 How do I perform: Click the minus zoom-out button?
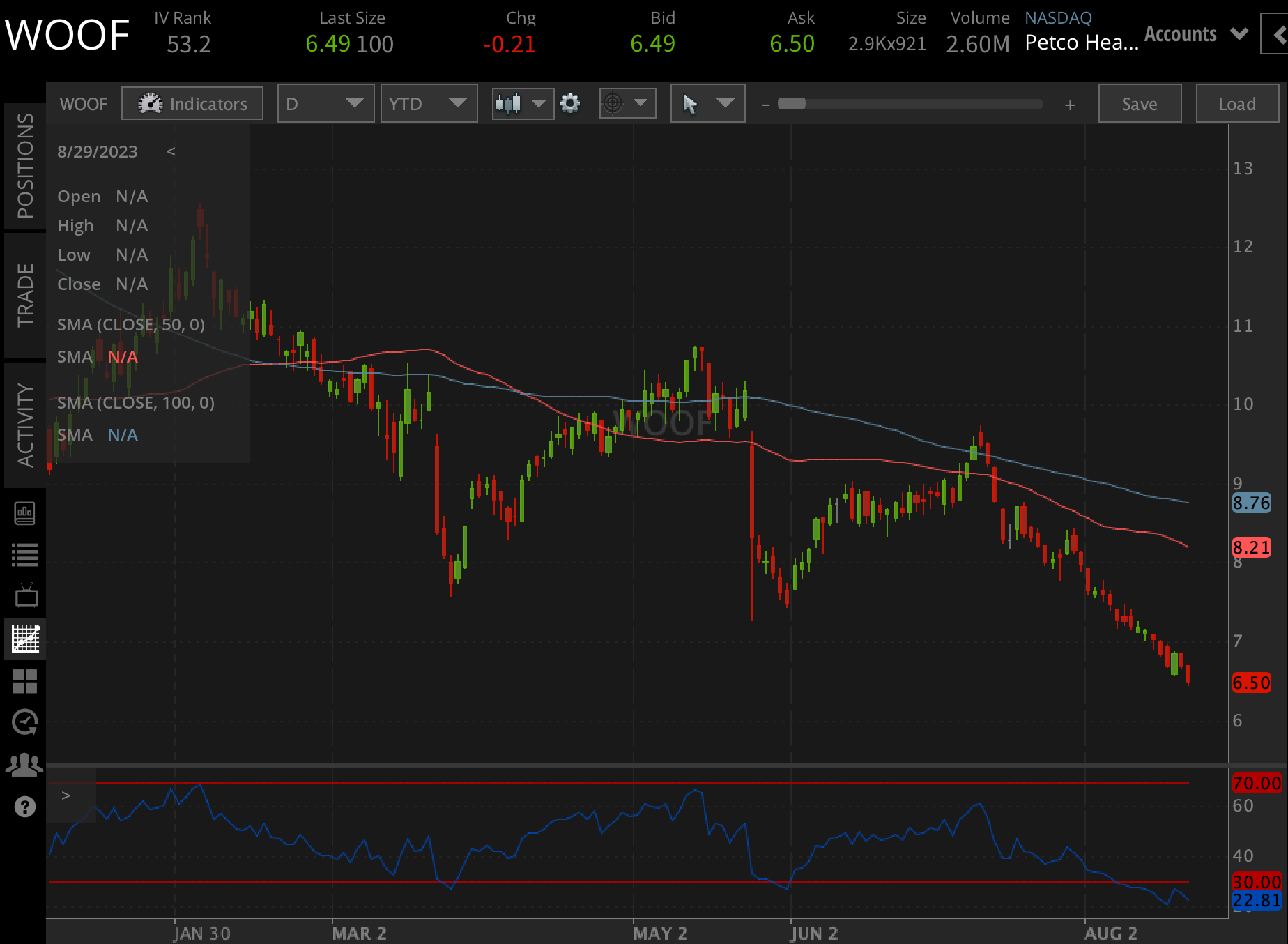(x=765, y=105)
